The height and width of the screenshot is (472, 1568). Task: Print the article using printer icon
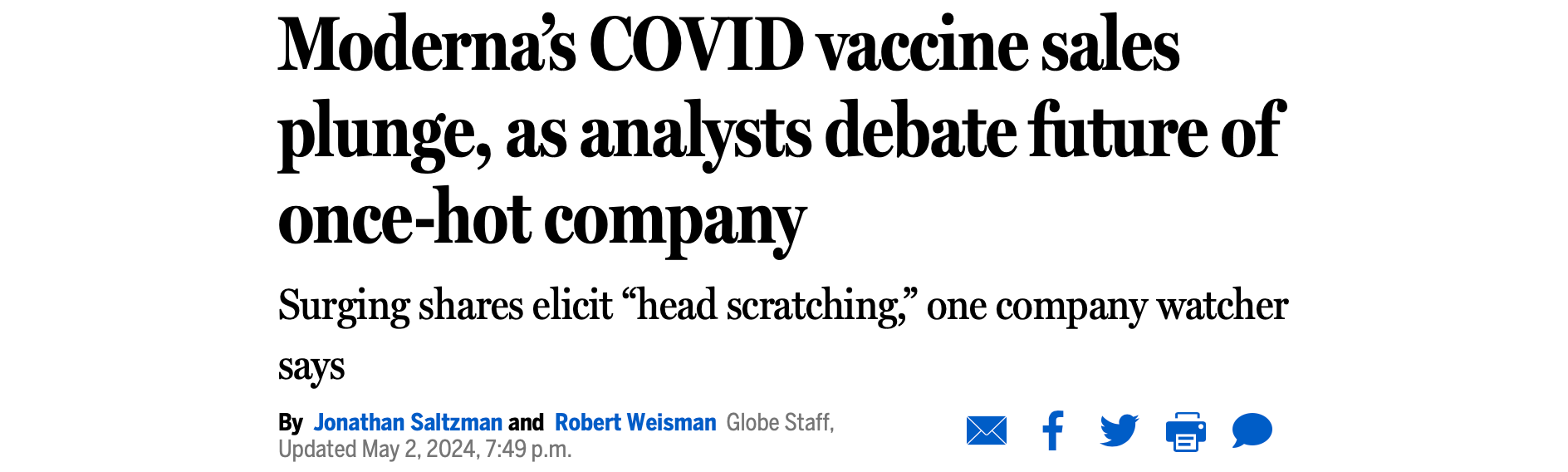pyautogui.click(x=1186, y=431)
